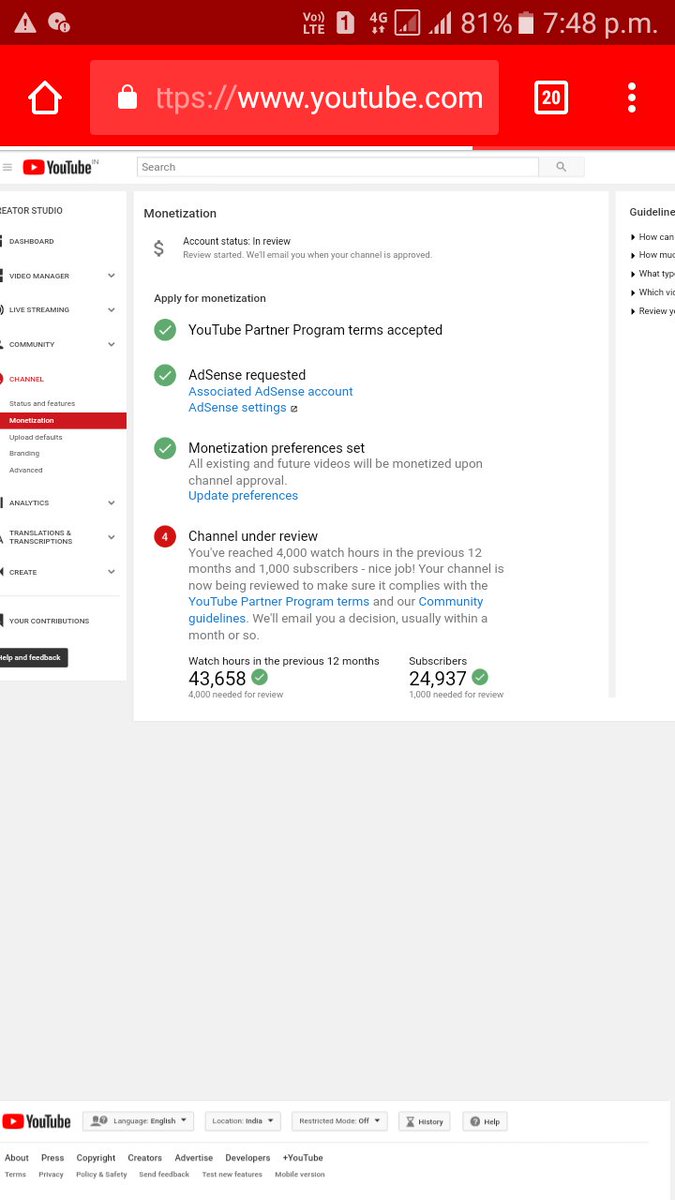Tap the browser address bar URL
The width and height of the screenshot is (675, 1200).
coord(319,98)
